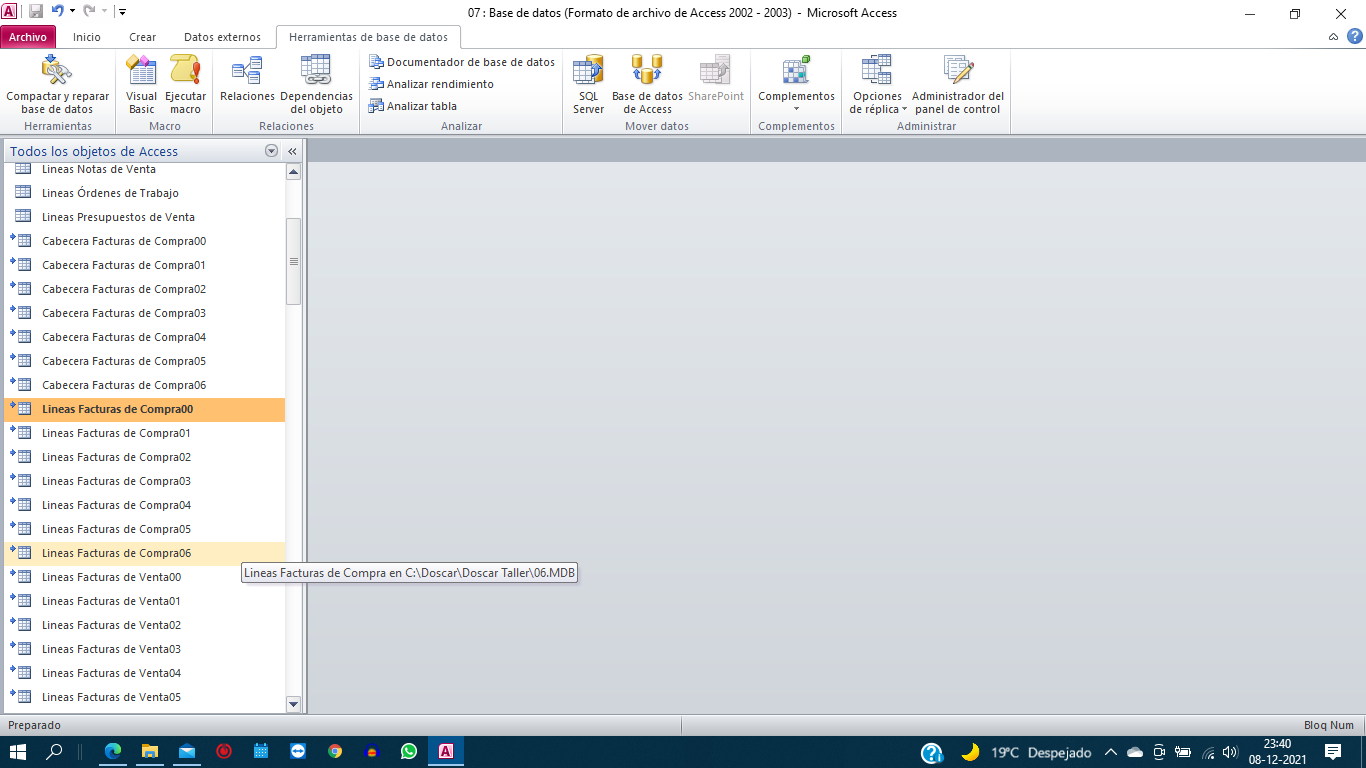Click the taskbar search icon
This screenshot has width=1366, height=768.
[x=55, y=751]
